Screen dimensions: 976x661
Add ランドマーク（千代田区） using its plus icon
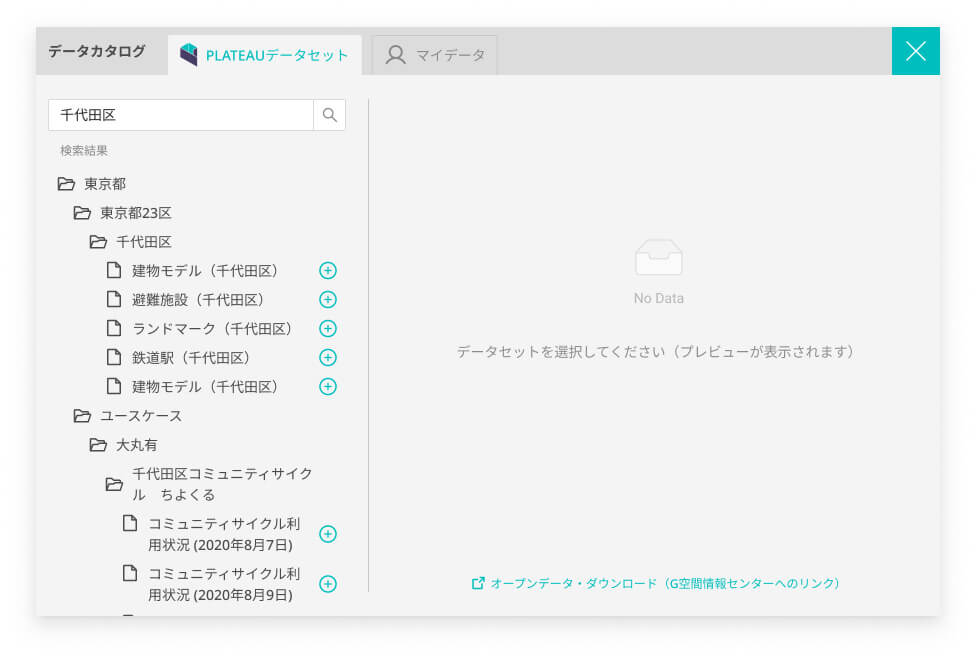coord(328,329)
